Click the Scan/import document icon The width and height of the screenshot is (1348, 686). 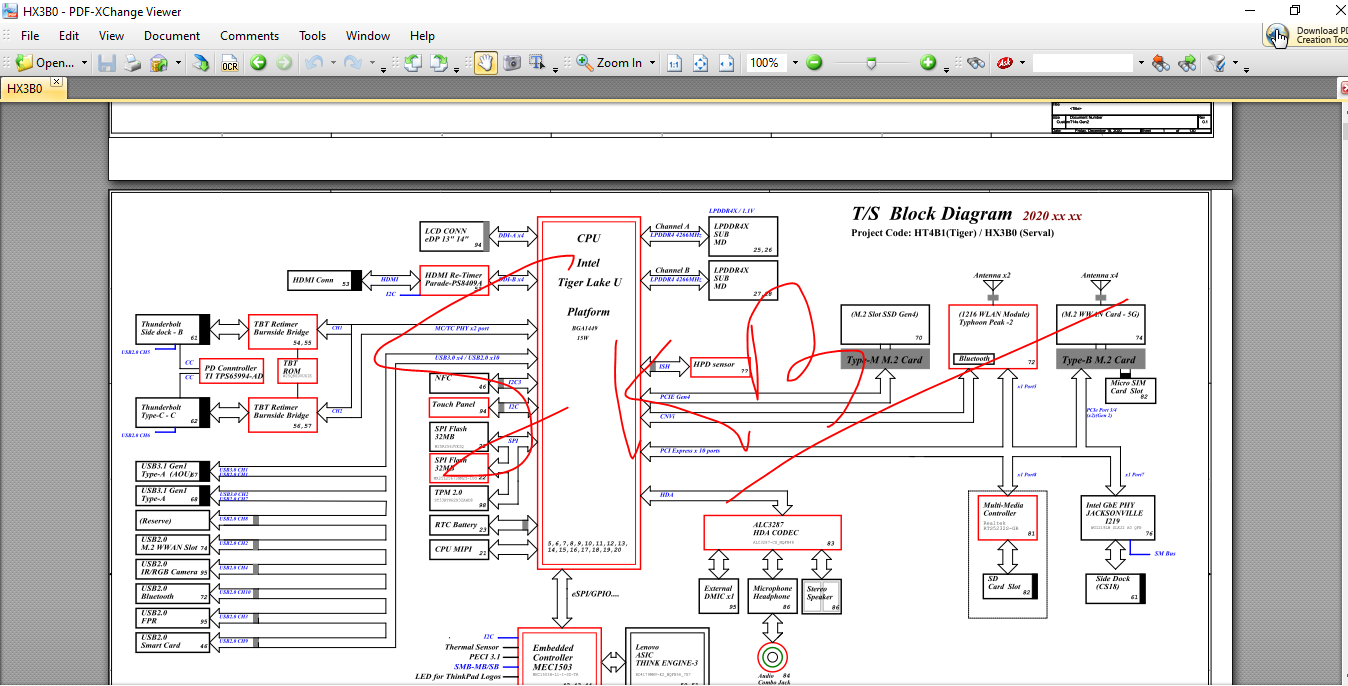click(x=202, y=63)
